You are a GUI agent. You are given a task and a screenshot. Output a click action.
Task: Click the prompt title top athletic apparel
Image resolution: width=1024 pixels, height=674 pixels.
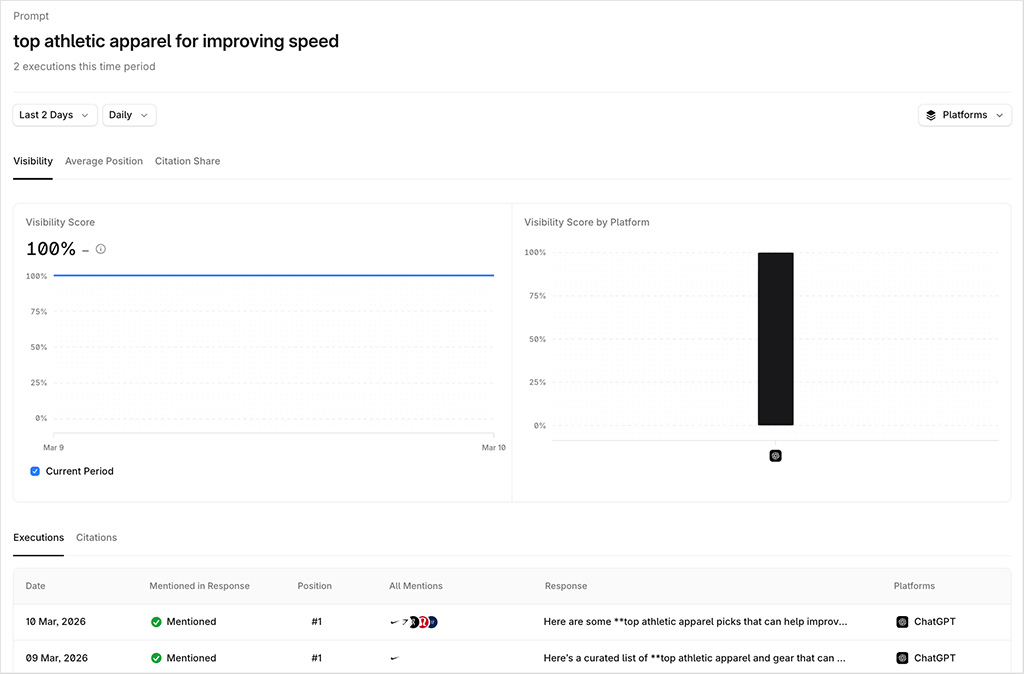coord(175,41)
